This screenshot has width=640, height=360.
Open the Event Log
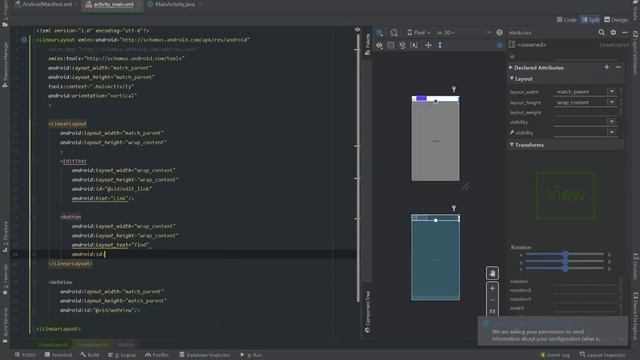(555, 355)
